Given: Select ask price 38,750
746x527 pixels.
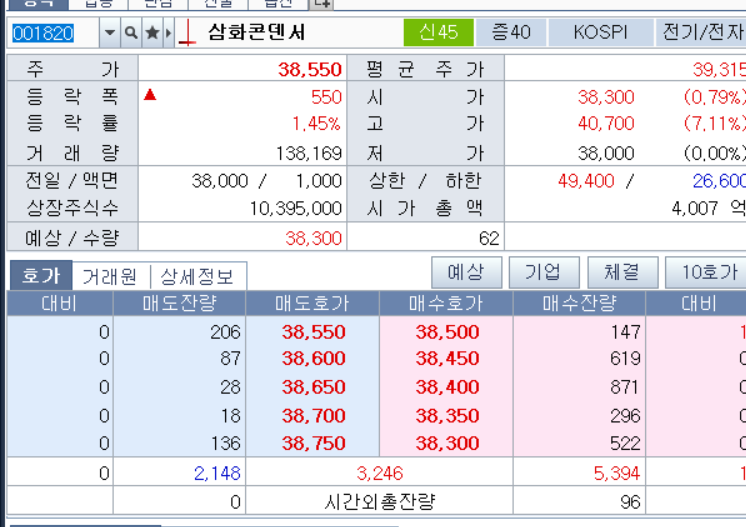Looking at the screenshot, I should [x=314, y=443].
